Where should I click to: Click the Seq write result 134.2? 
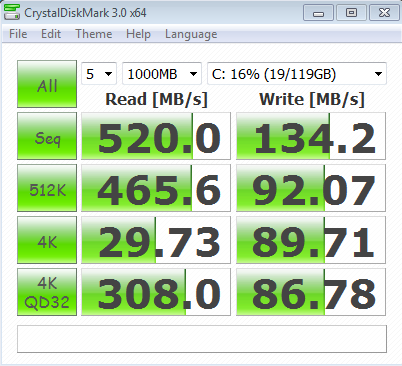(x=311, y=136)
